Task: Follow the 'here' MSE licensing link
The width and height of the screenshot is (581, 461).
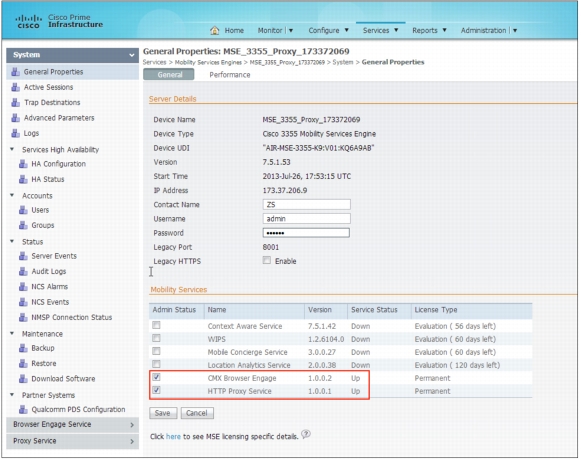Action: (173, 437)
